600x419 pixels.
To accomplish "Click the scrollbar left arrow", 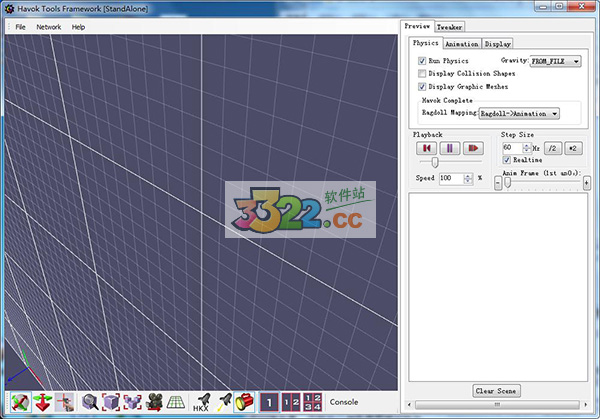I will click(x=410, y=405).
